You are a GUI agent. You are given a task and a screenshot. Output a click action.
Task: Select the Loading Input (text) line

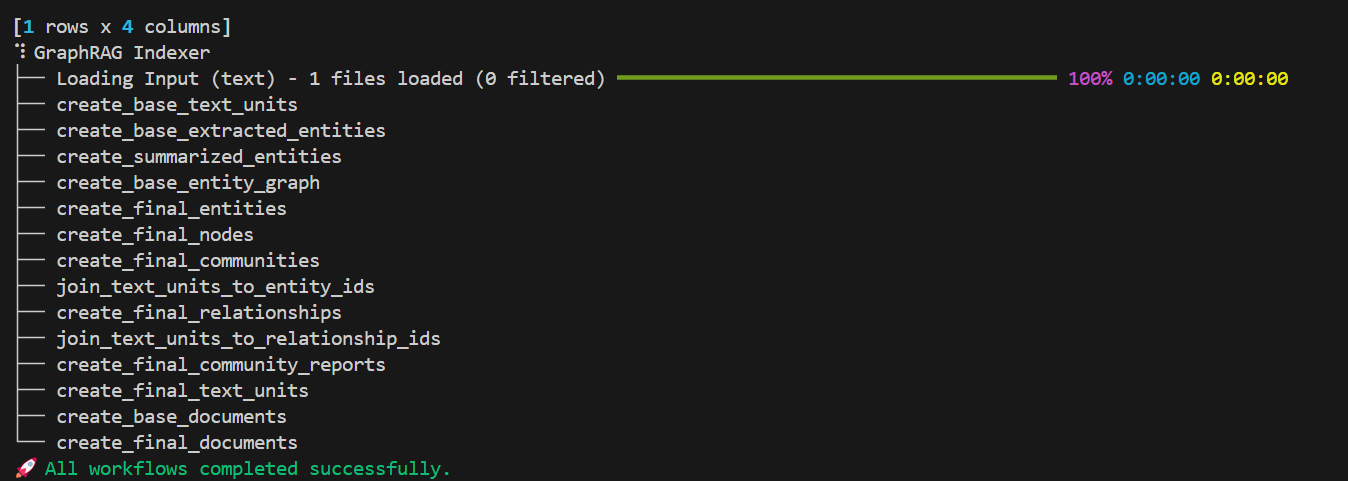(330, 78)
